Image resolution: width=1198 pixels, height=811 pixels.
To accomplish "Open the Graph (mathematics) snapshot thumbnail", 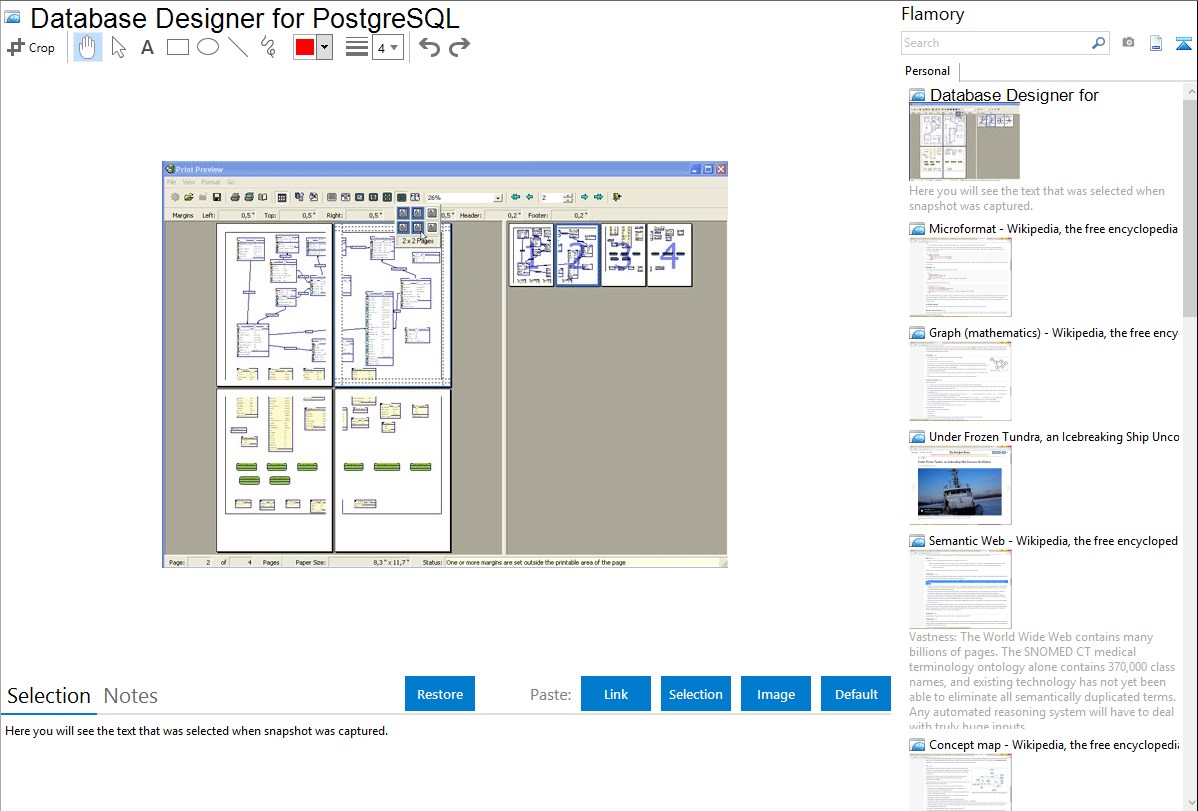I will (x=960, y=381).
